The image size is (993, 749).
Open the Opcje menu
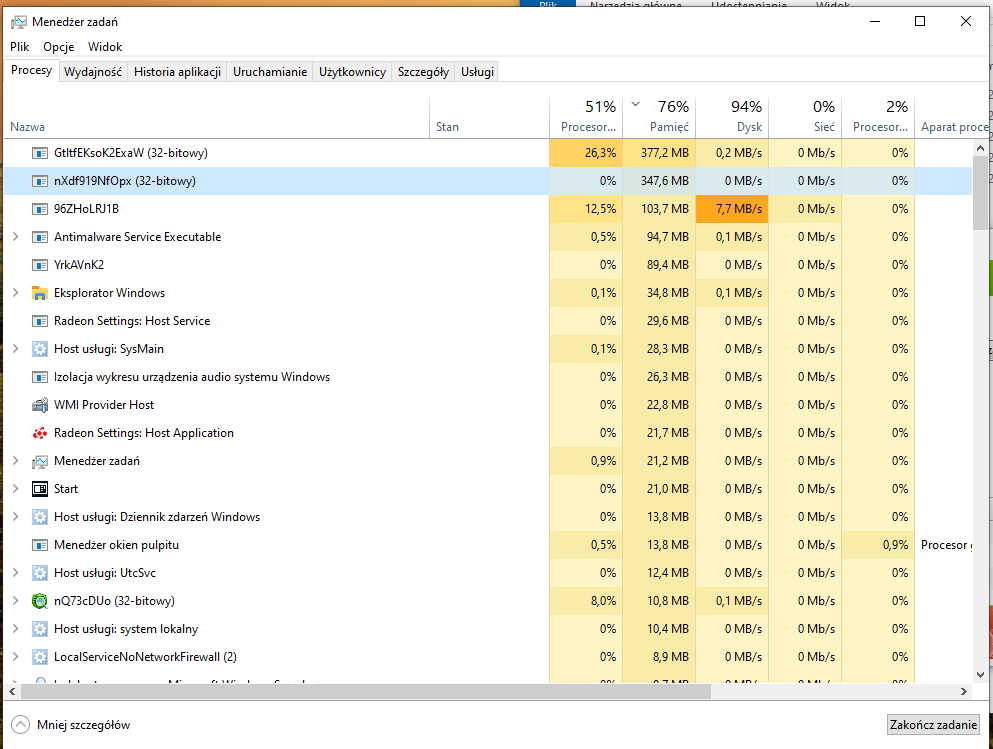tap(59, 47)
